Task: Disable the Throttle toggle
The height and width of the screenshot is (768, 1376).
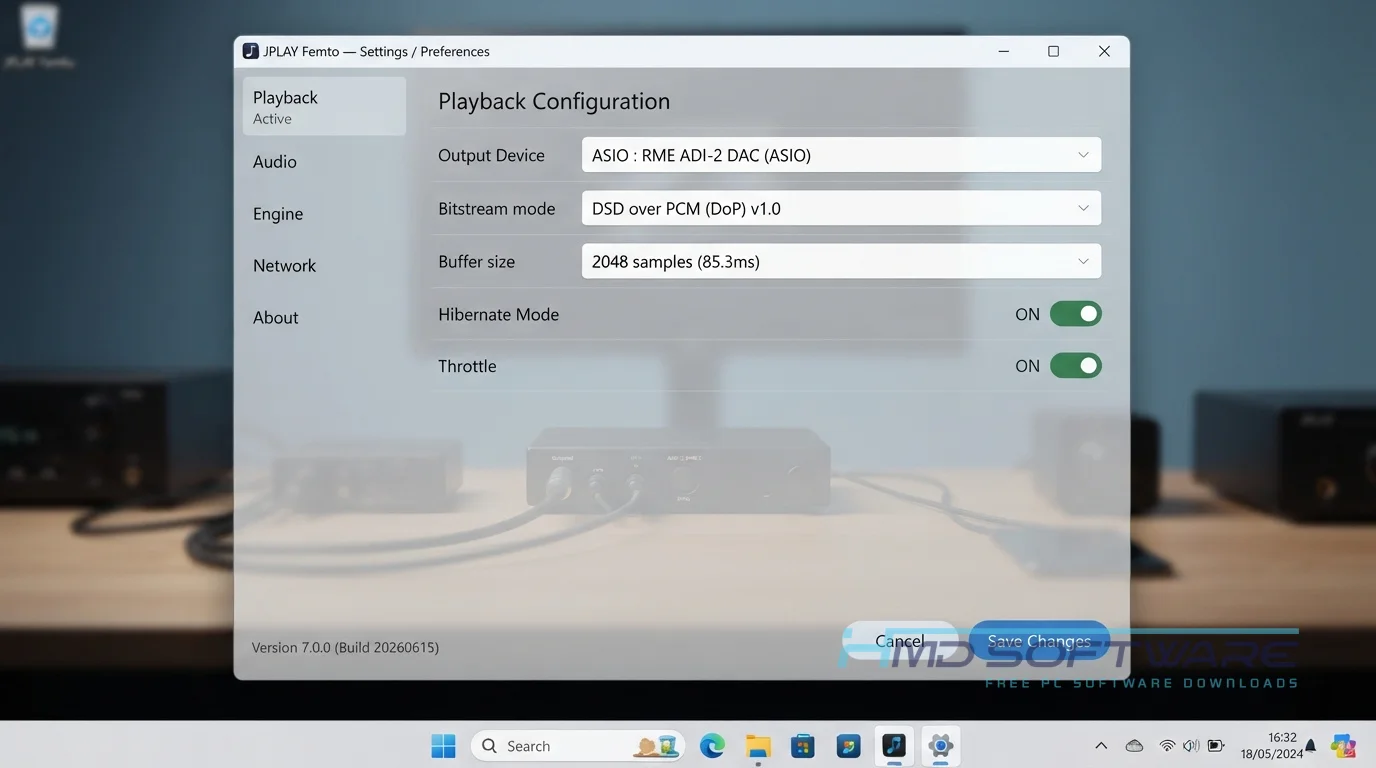Action: [x=1076, y=366]
